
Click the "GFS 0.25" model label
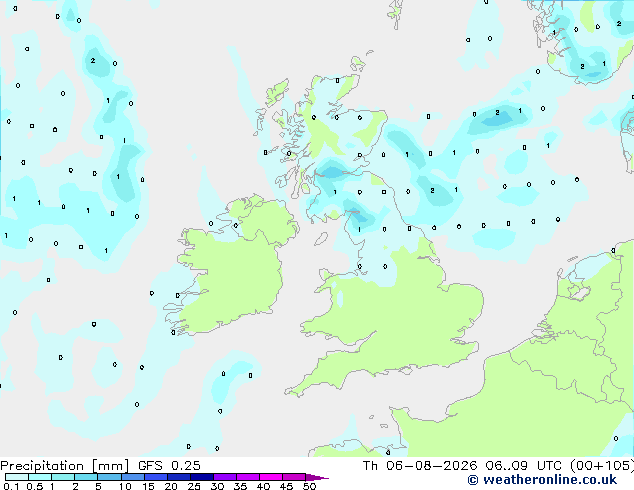pyautogui.click(x=169, y=466)
